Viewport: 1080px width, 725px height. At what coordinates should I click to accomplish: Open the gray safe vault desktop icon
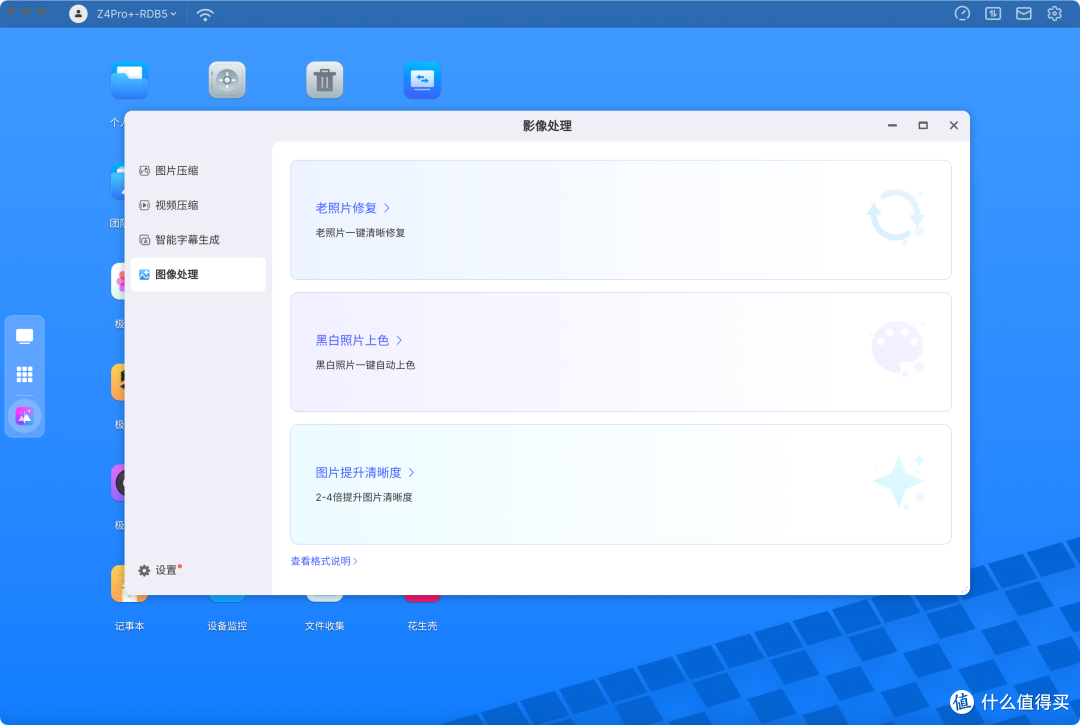click(x=227, y=81)
